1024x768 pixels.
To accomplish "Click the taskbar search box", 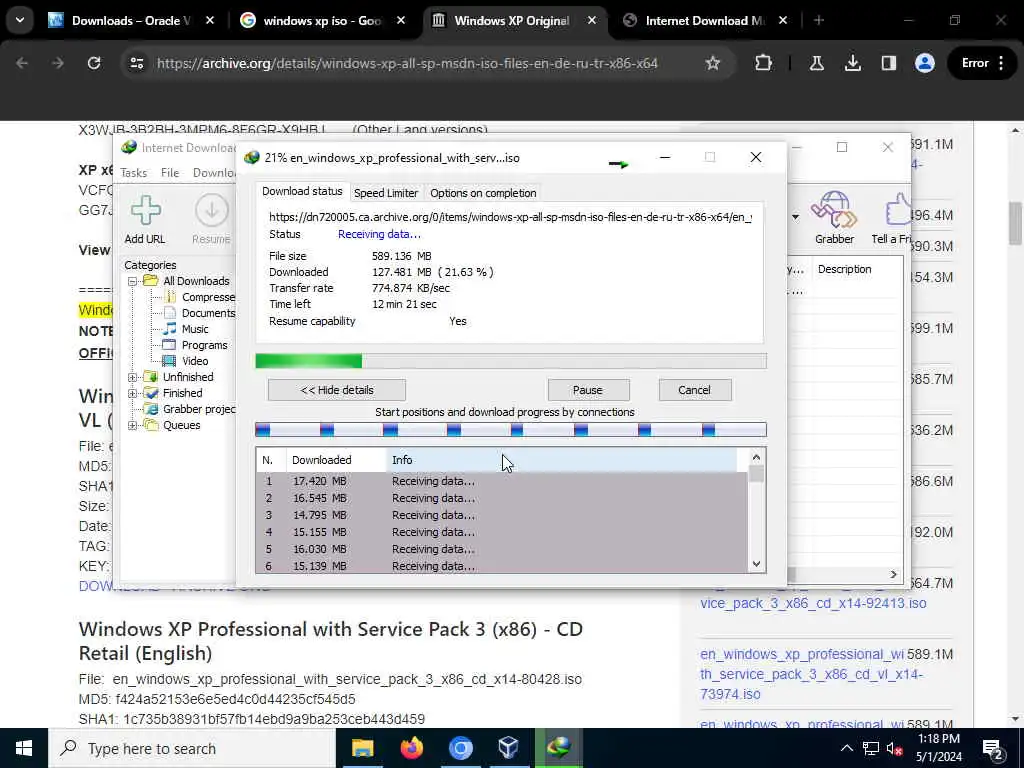I will [192, 748].
